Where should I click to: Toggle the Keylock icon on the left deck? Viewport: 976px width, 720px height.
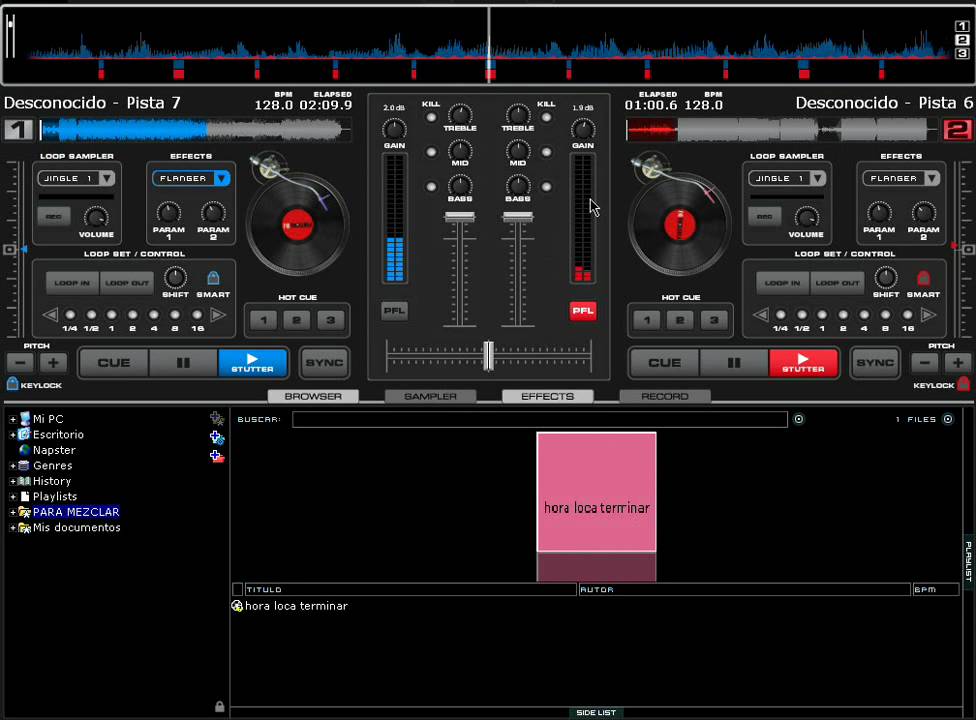tap(13, 384)
